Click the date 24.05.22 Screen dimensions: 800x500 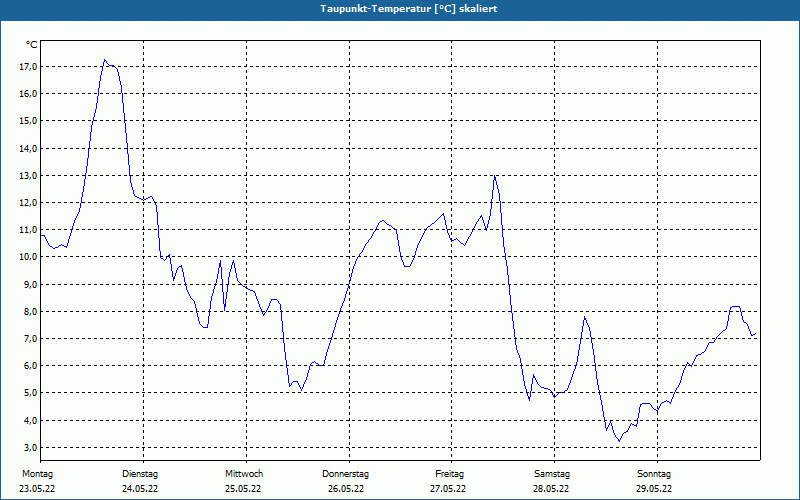pyautogui.click(x=140, y=489)
